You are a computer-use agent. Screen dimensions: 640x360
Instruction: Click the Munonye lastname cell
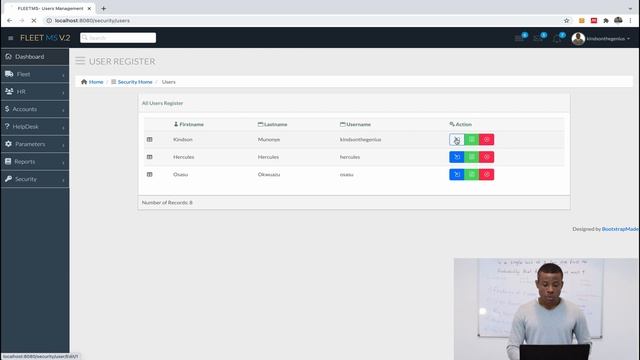[x=269, y=140]
